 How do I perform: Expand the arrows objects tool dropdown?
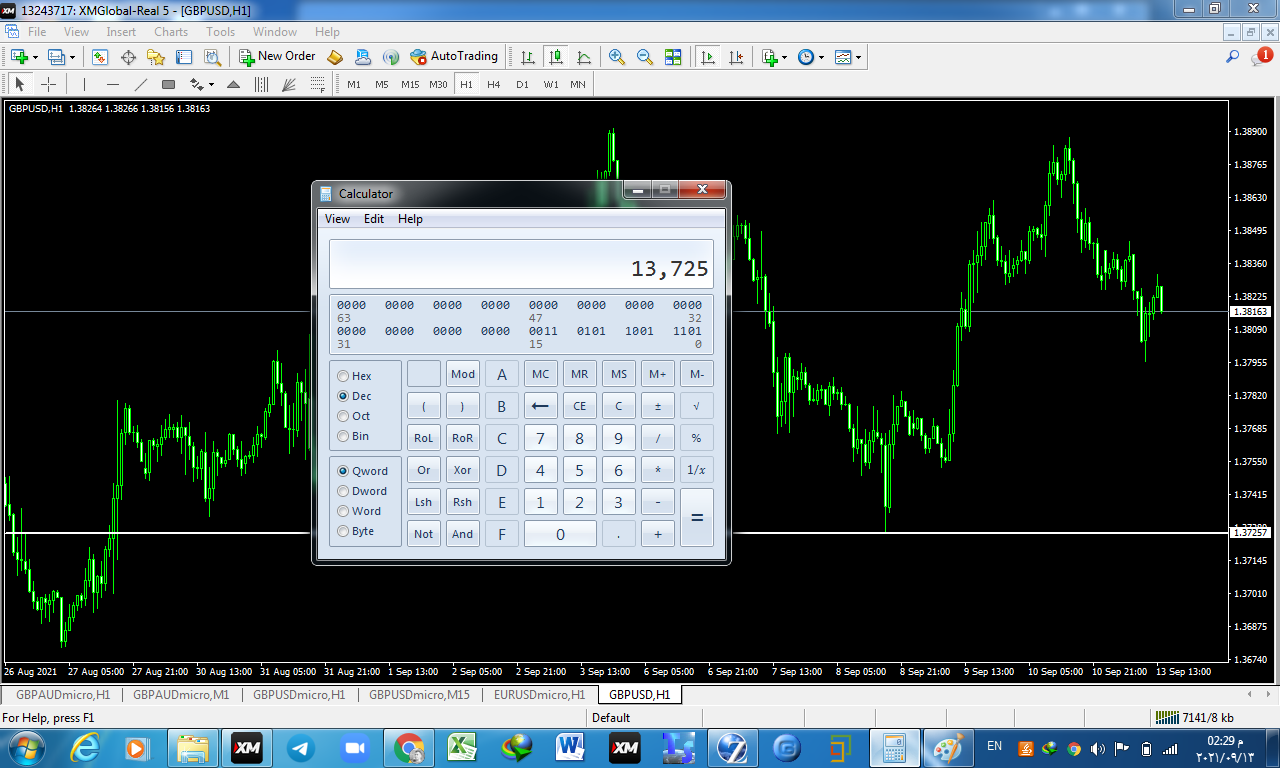click(x=211, y=85)
